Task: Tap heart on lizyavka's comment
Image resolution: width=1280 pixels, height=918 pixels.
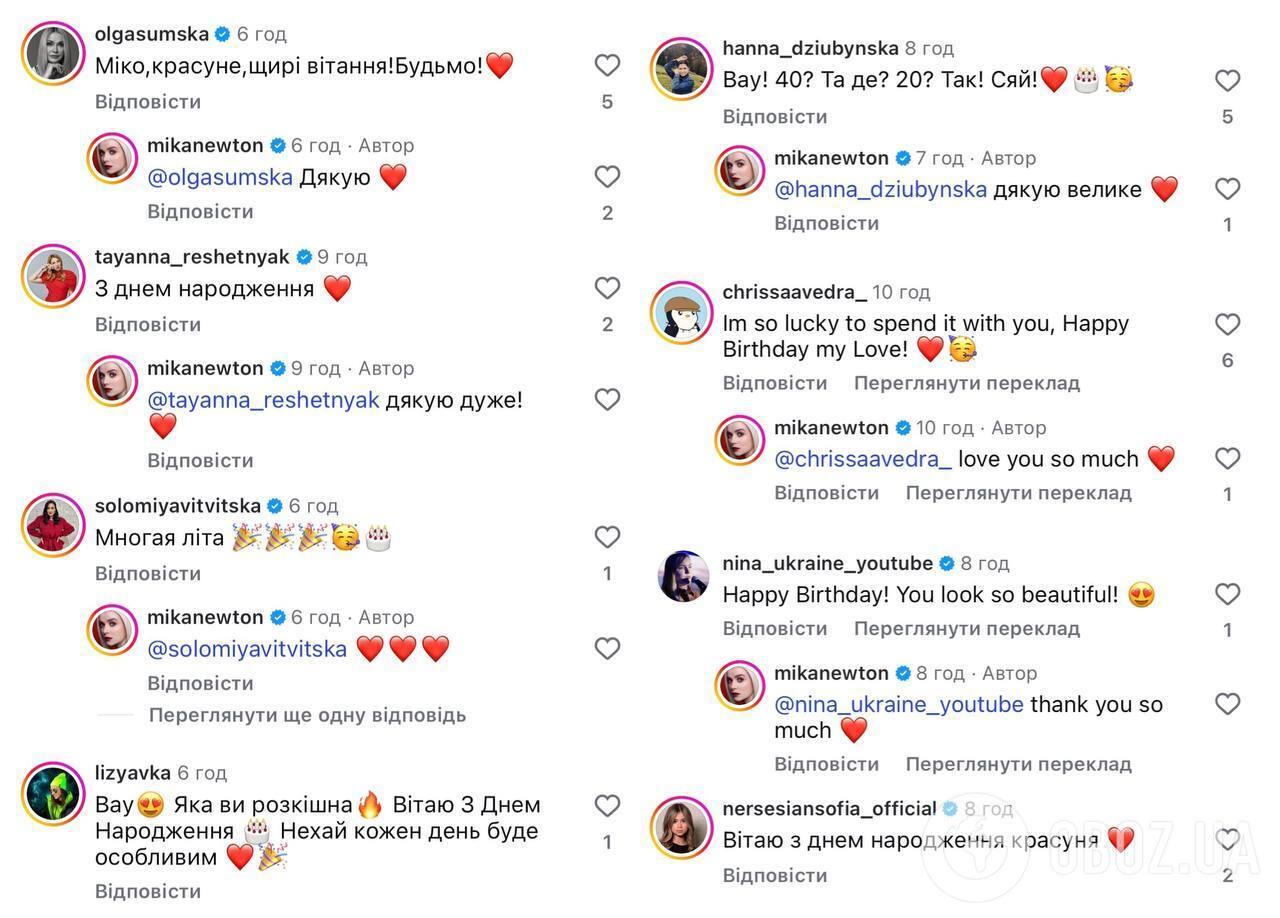Action: (x=607, y=806)
